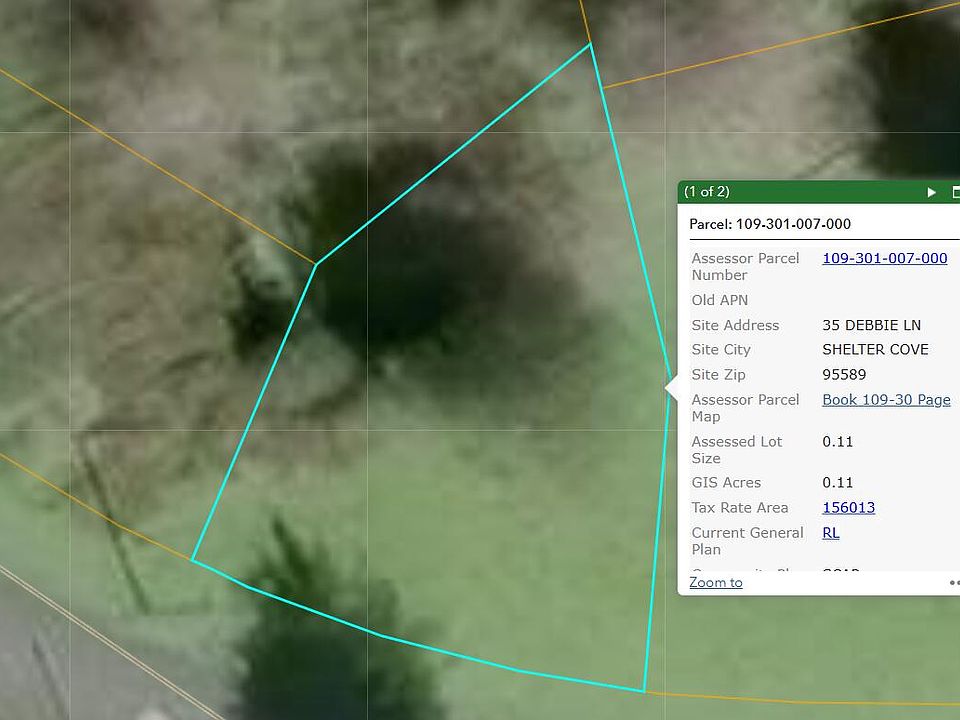Open Book 109-30 Page assessor map link
Image resolution: width=960 pixels, height=720 pixels.
[x=885, y=400]
